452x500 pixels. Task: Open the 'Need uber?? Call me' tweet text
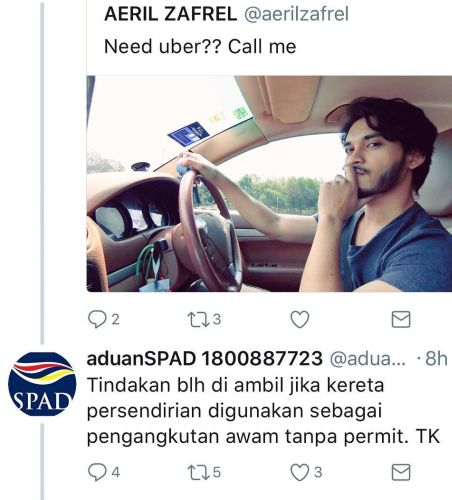[200, 46]
